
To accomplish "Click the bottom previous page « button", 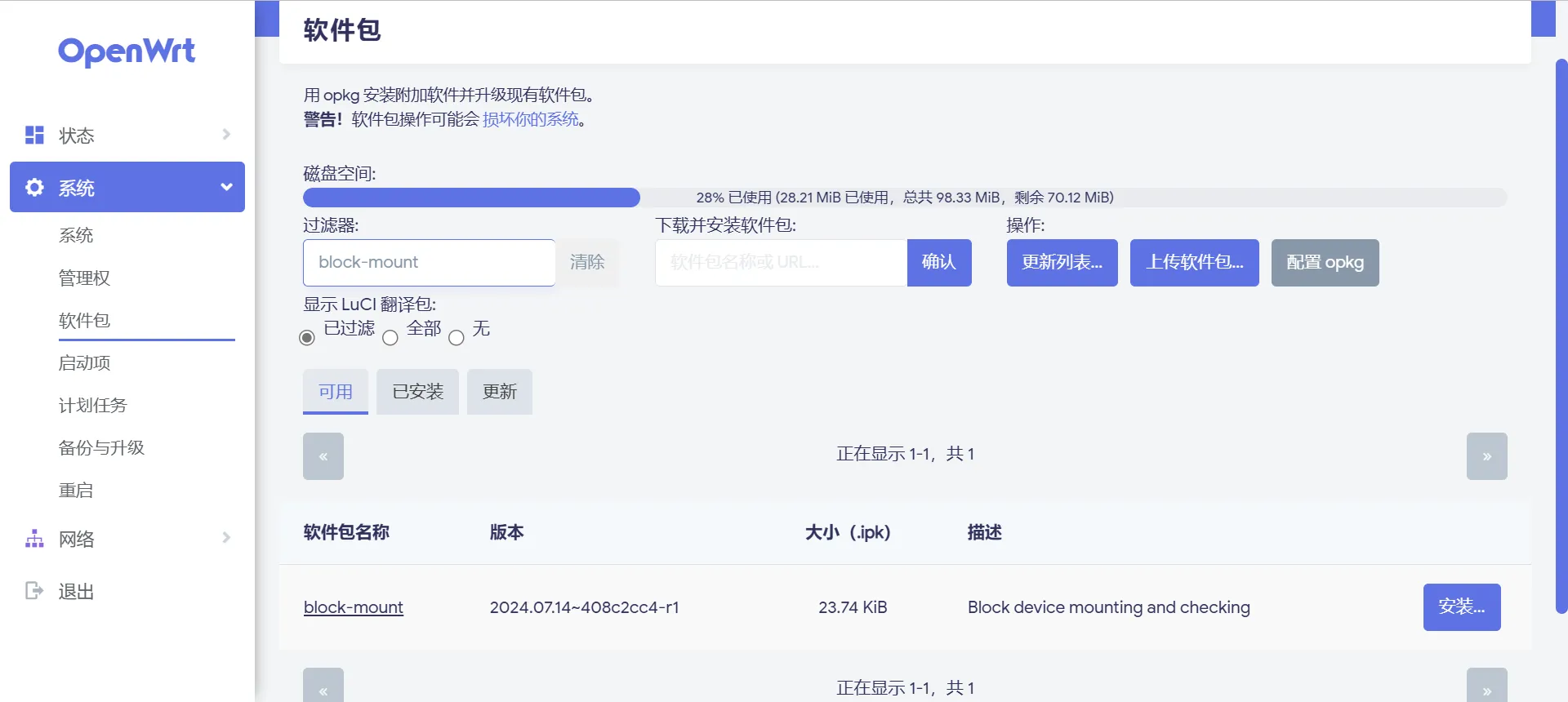I will pyautogui.click(x=323, y=686).
